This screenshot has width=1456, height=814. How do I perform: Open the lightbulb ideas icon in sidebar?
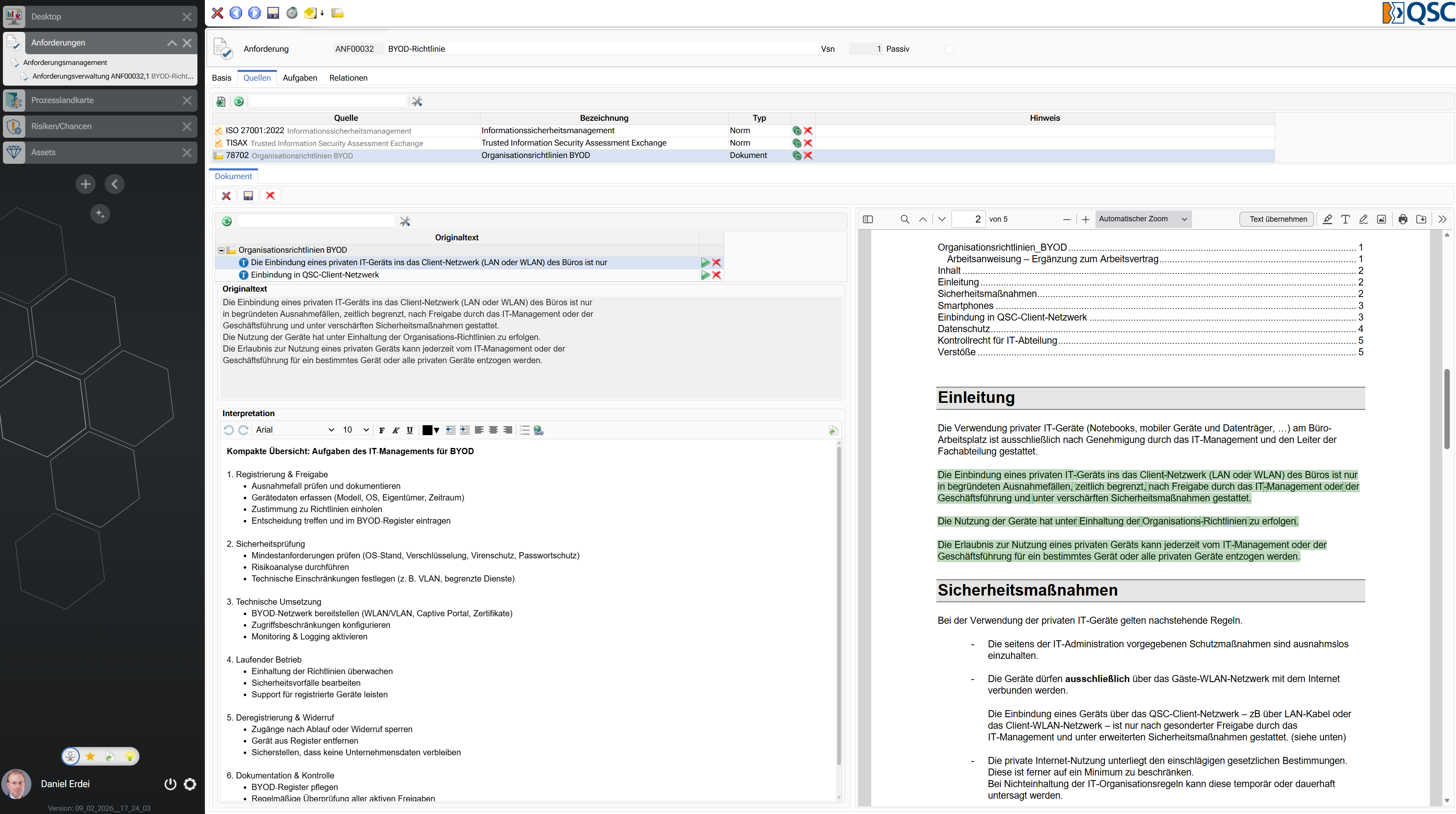[130, 757]
